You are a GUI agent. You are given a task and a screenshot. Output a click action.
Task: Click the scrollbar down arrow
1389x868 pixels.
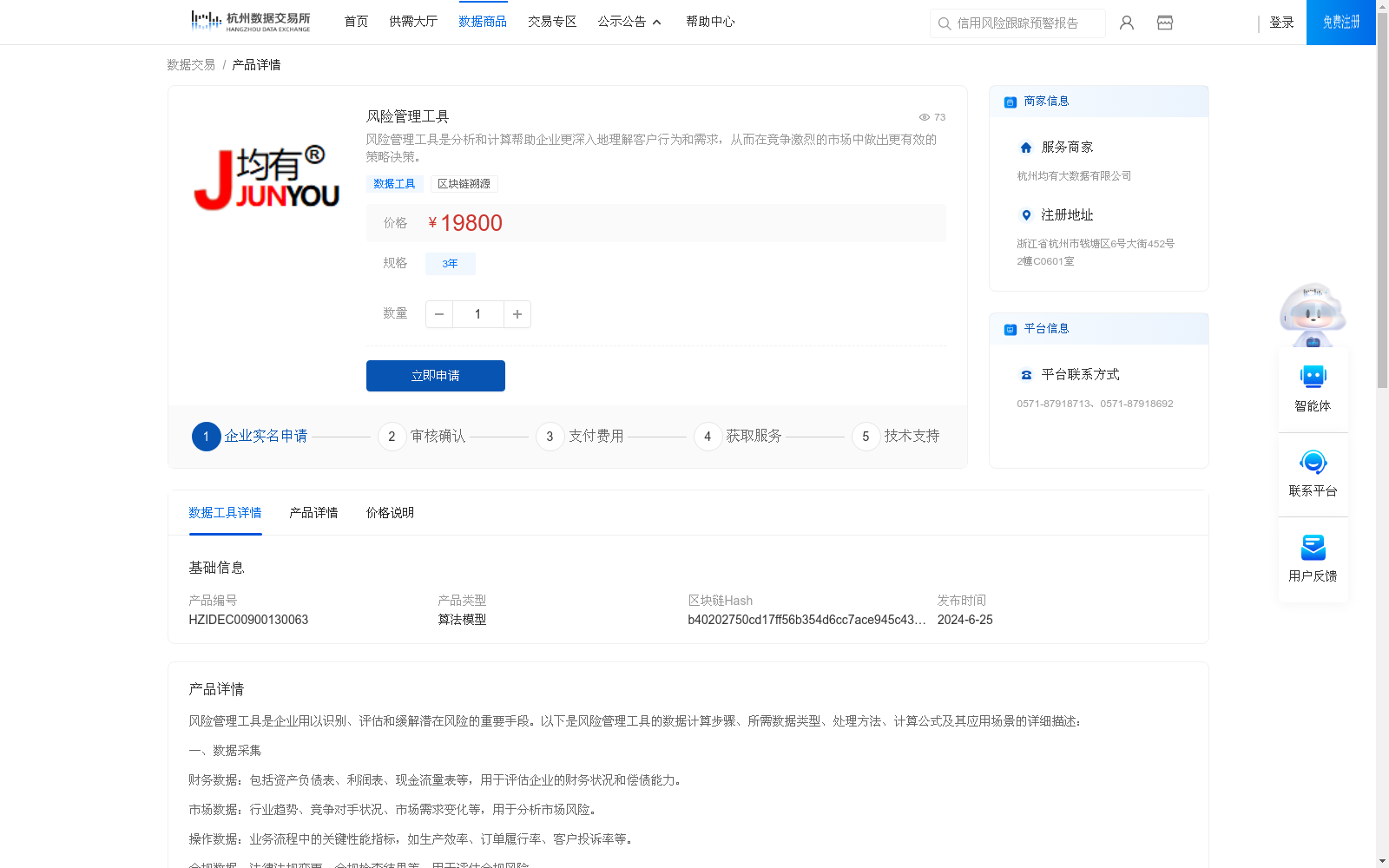click(1382, 861)
